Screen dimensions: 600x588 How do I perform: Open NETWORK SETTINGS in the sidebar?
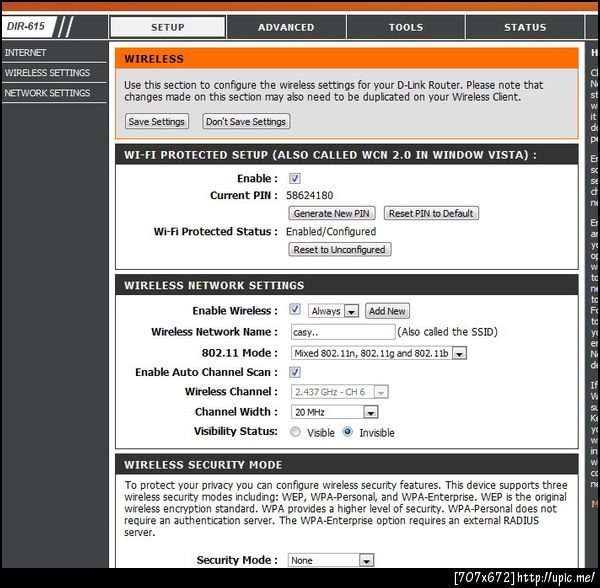point(47,93)
